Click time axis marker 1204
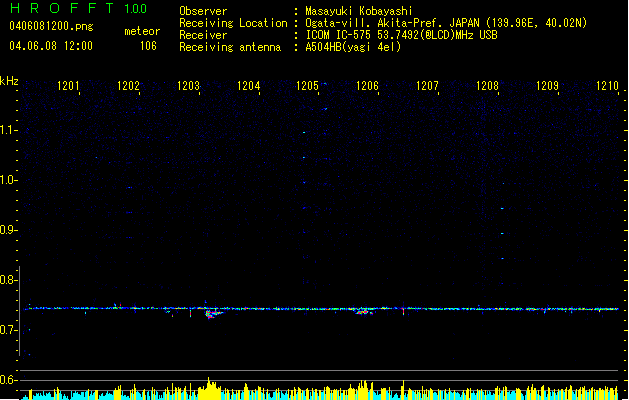Screen dimensions: 629x400 (249, 86)
